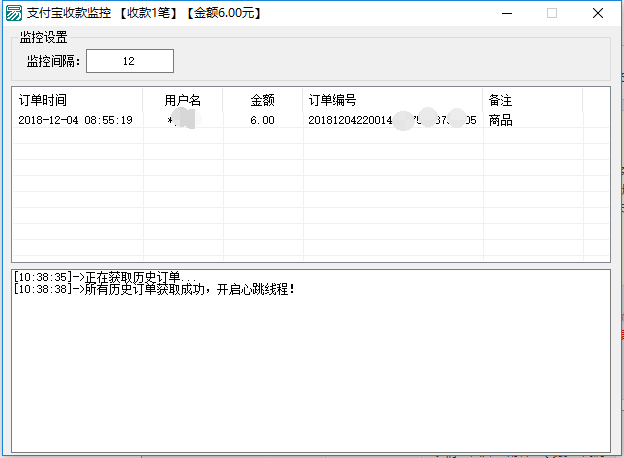This screenshot has width=624, height=458.
Task: Minimize the 支付宝收款监控 window
Action: tap(507, 13)
